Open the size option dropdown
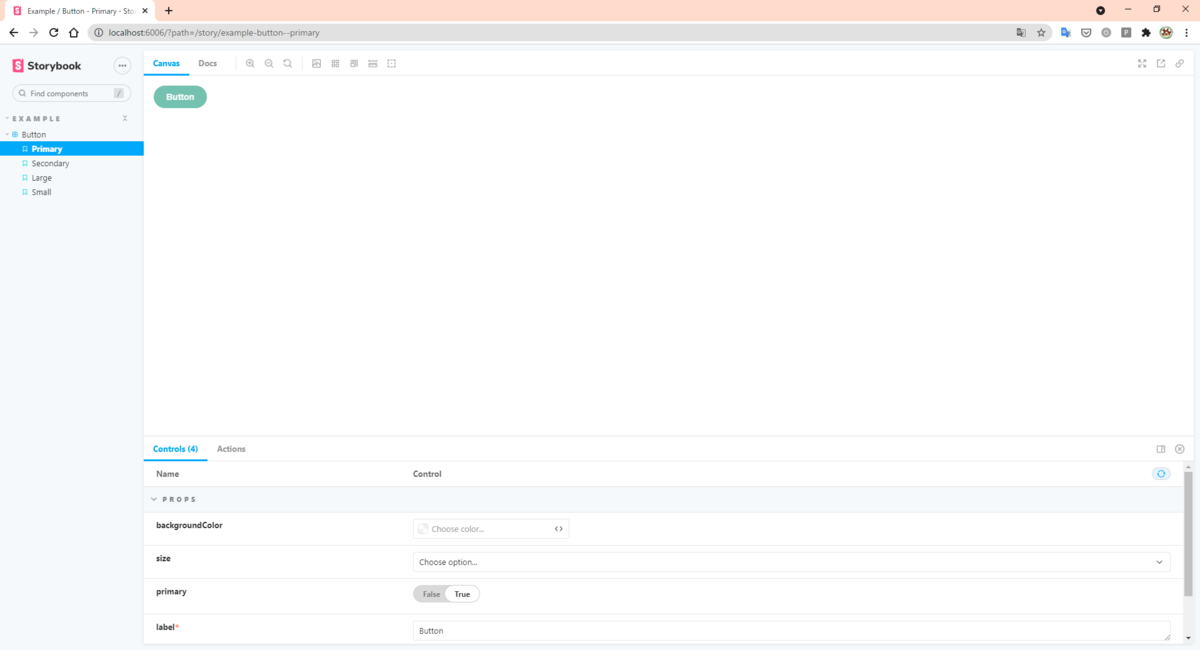The height and width of the screenshot is (650, 1200). coord(791,562)
